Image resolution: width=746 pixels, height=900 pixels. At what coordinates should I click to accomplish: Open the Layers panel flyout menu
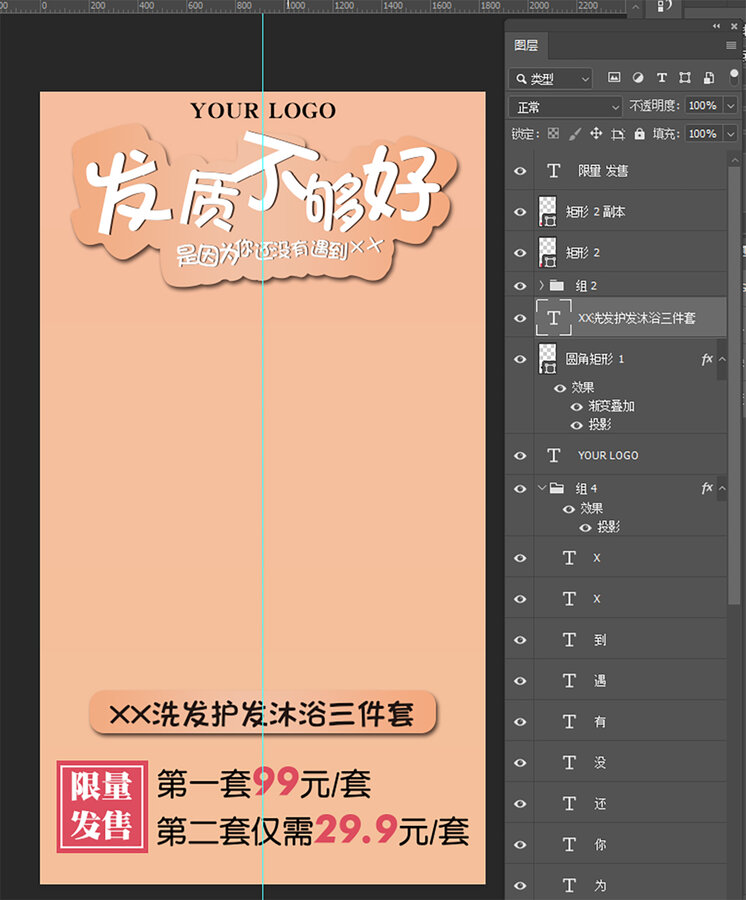click(731, 45)
